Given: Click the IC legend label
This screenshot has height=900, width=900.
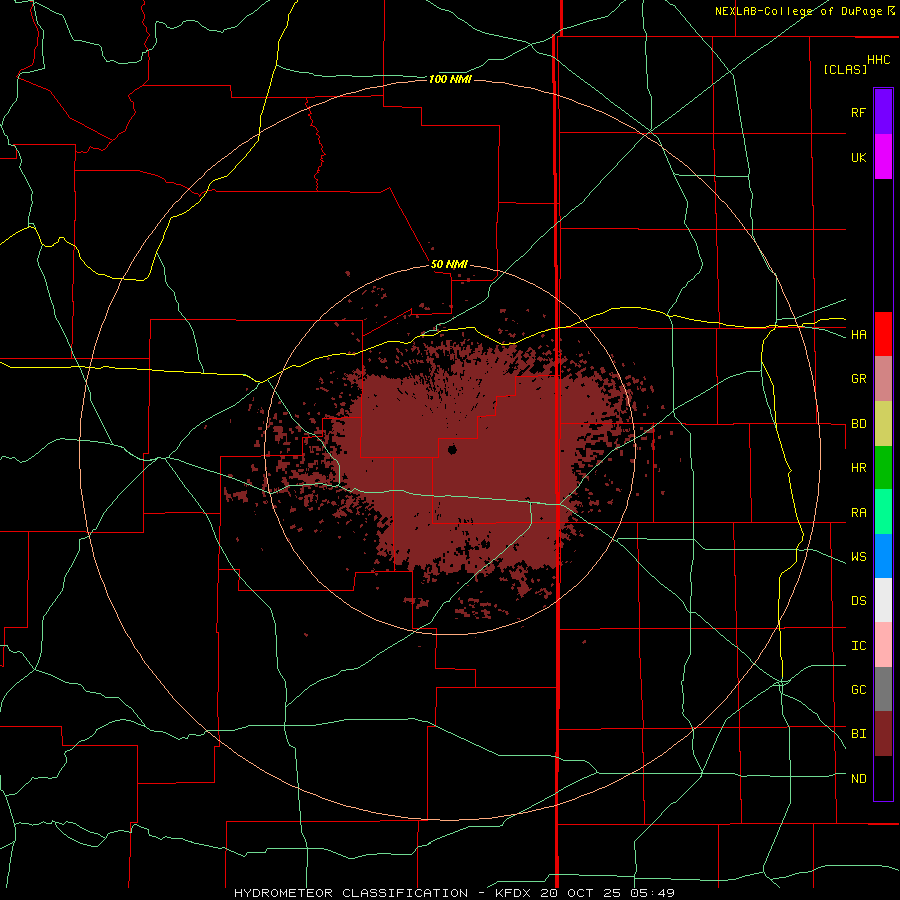Looking at the screenshot, I should pyautogui.click(x=858, y=646).
